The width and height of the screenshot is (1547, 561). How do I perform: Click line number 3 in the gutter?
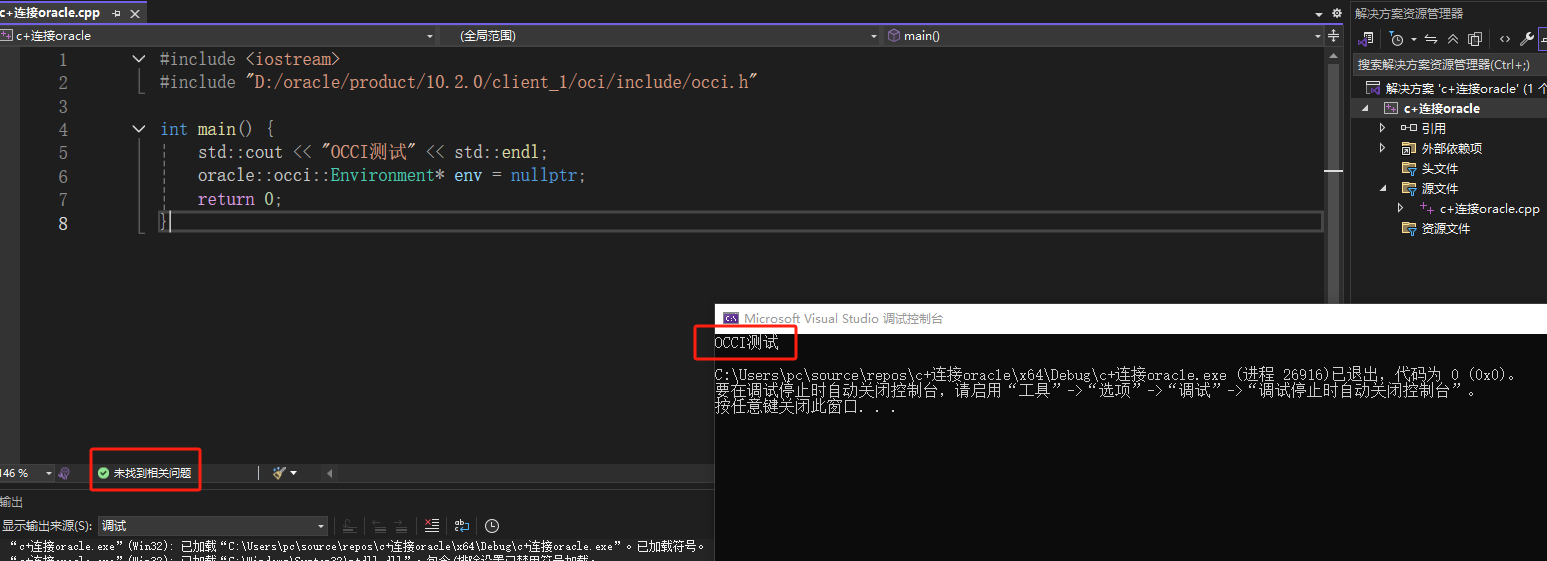tap(63, 106)
